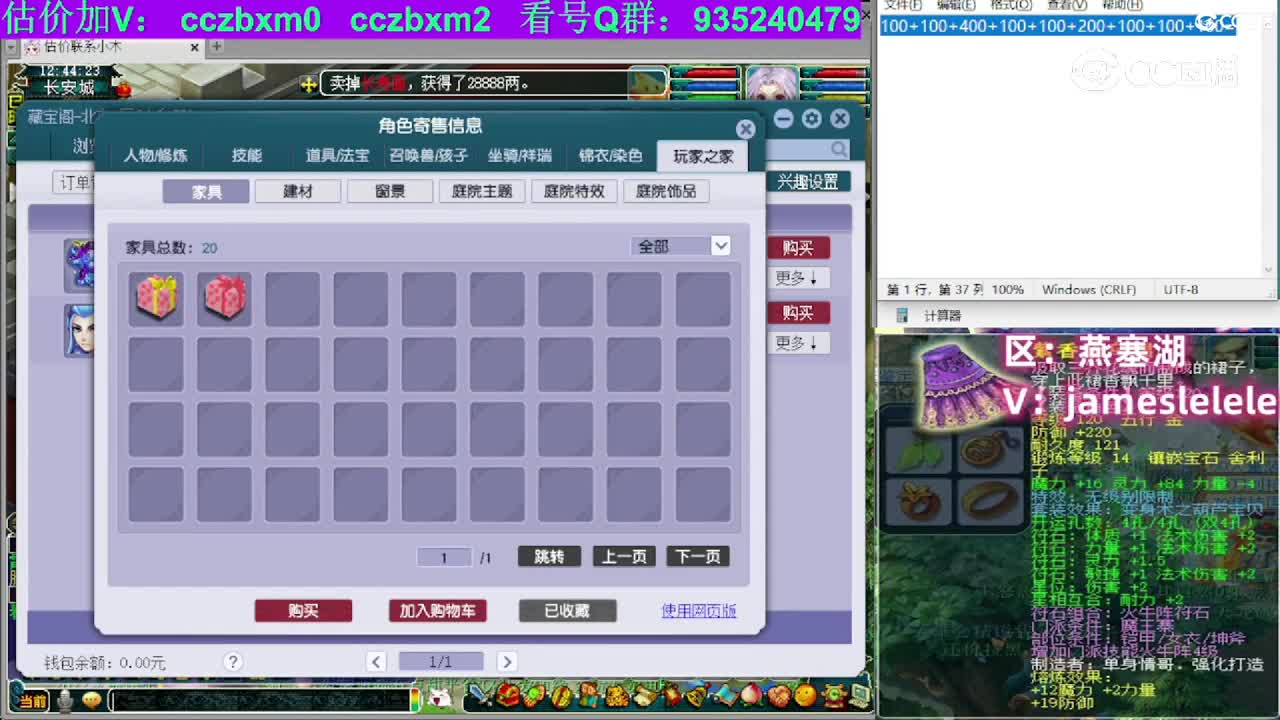Select the 窗景 sub-category button
The image size is (1280, 720).
[390, 191]
